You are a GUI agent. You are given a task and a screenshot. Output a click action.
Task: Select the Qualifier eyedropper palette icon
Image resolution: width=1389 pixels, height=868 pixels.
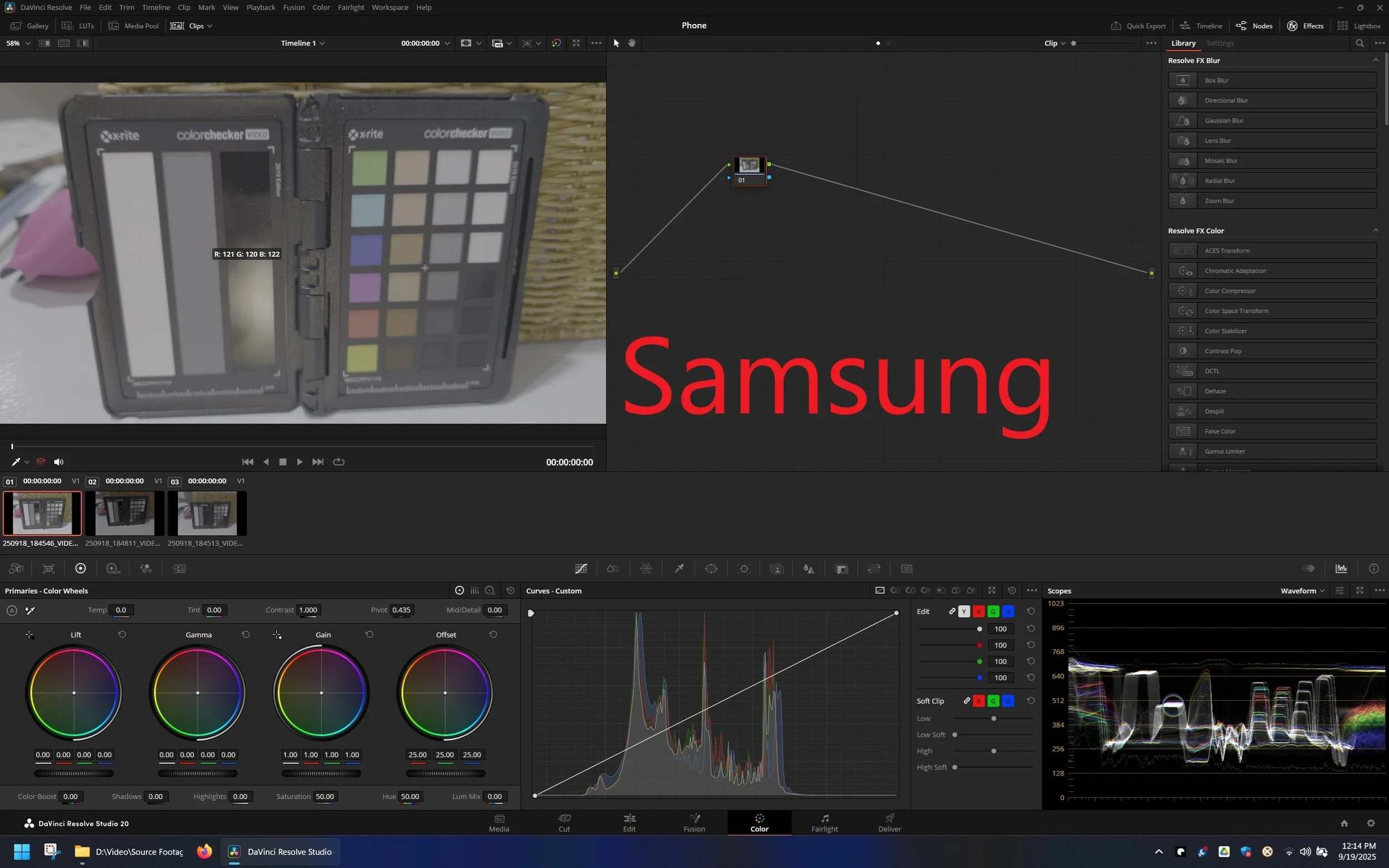coord(679,568)
